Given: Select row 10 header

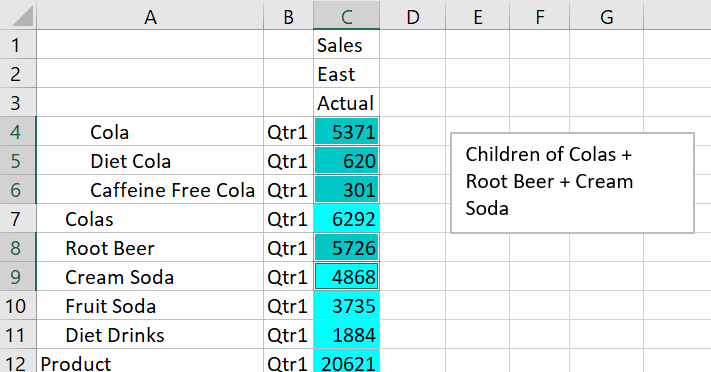Looking at the screenshot, I should 18,306.
